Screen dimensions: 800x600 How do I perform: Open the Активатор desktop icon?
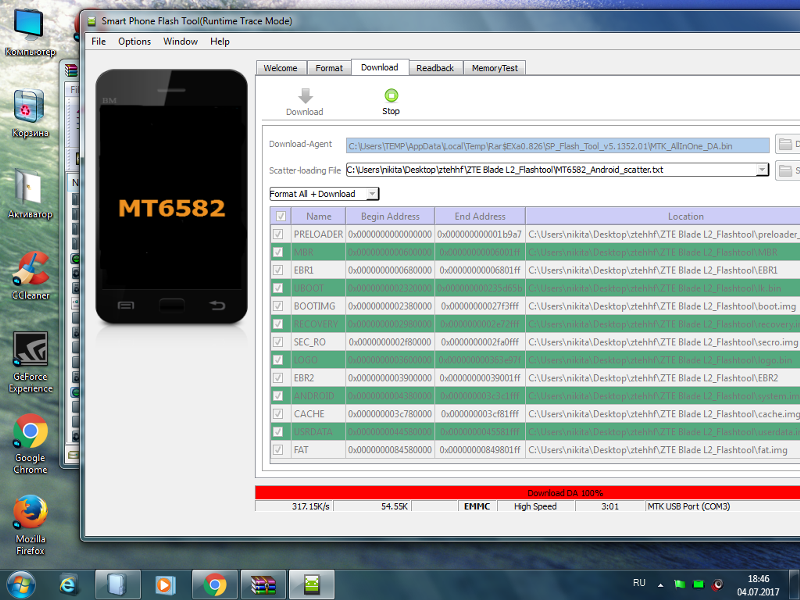[29, 194]
